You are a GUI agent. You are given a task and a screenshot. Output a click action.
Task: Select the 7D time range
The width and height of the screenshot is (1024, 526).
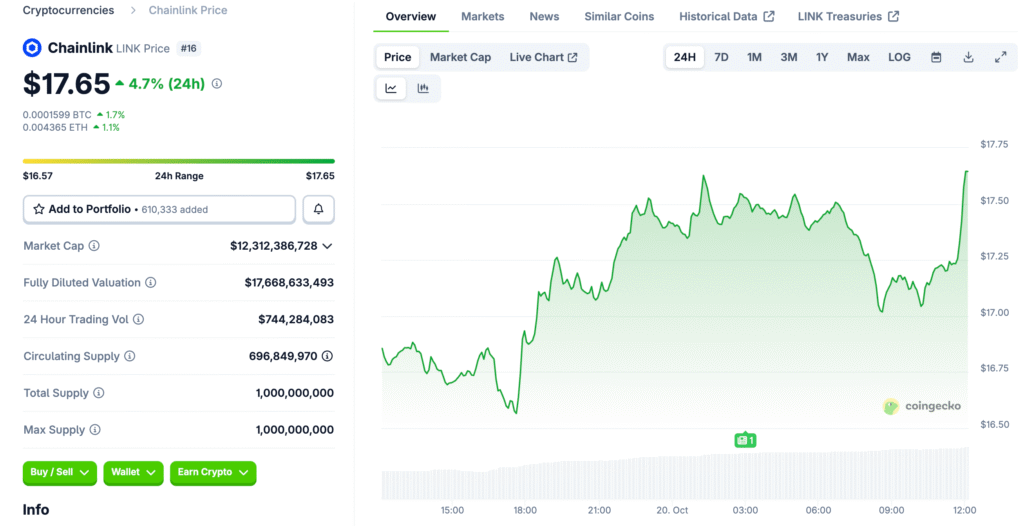721,57
